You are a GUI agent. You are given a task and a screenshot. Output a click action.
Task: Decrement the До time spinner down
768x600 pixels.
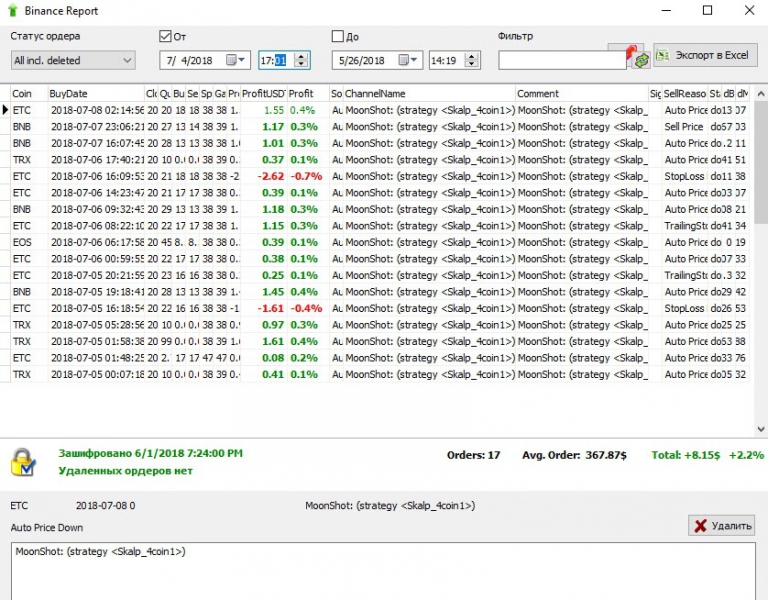point(472,65)
